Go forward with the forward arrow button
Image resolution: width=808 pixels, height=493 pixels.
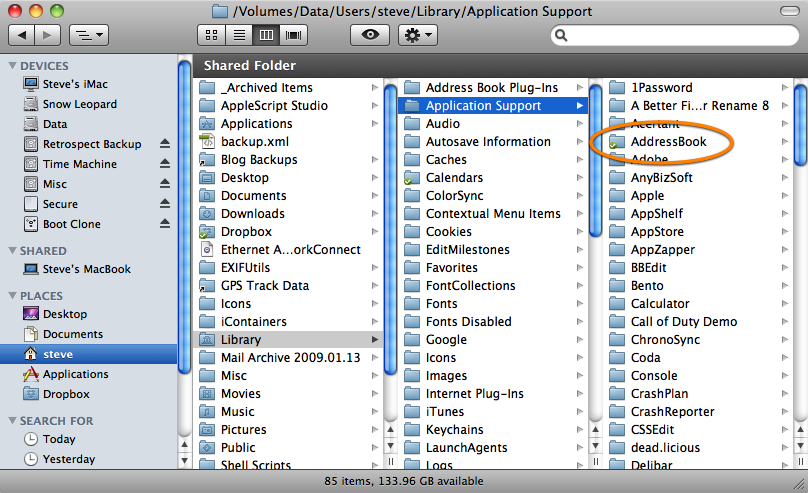47,35
